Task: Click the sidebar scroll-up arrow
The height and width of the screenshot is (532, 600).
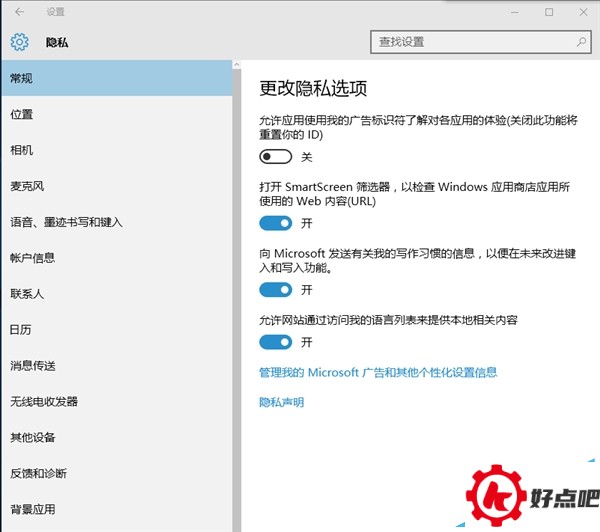Action: 236,64
